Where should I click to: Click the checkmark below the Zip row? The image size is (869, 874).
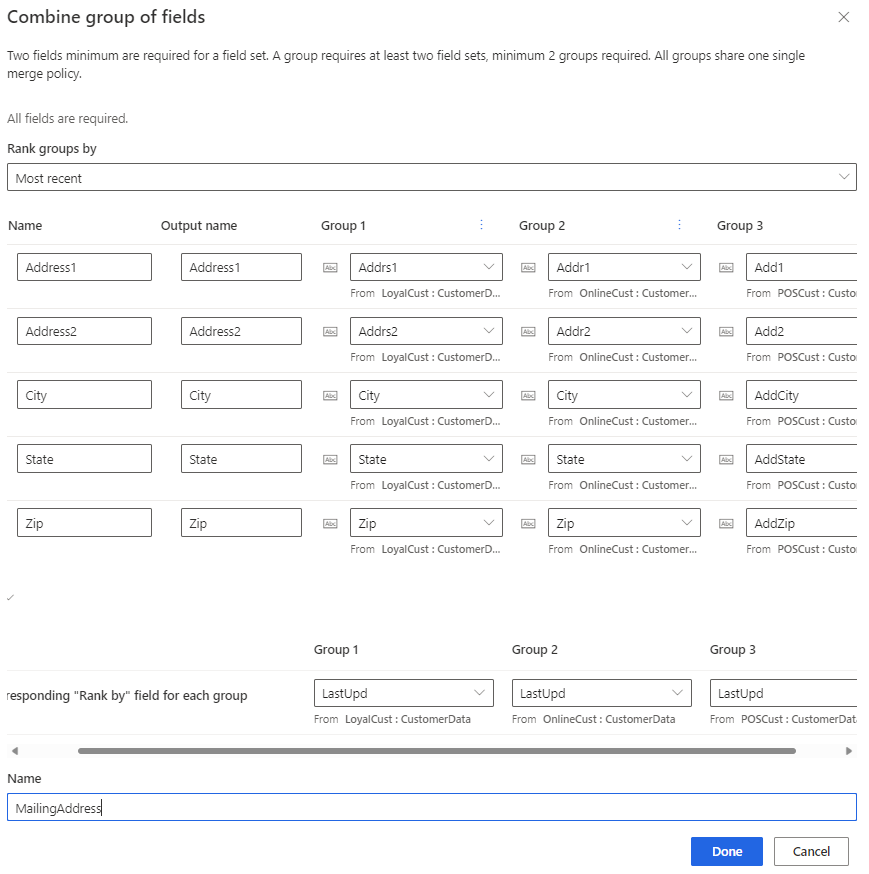11,597
